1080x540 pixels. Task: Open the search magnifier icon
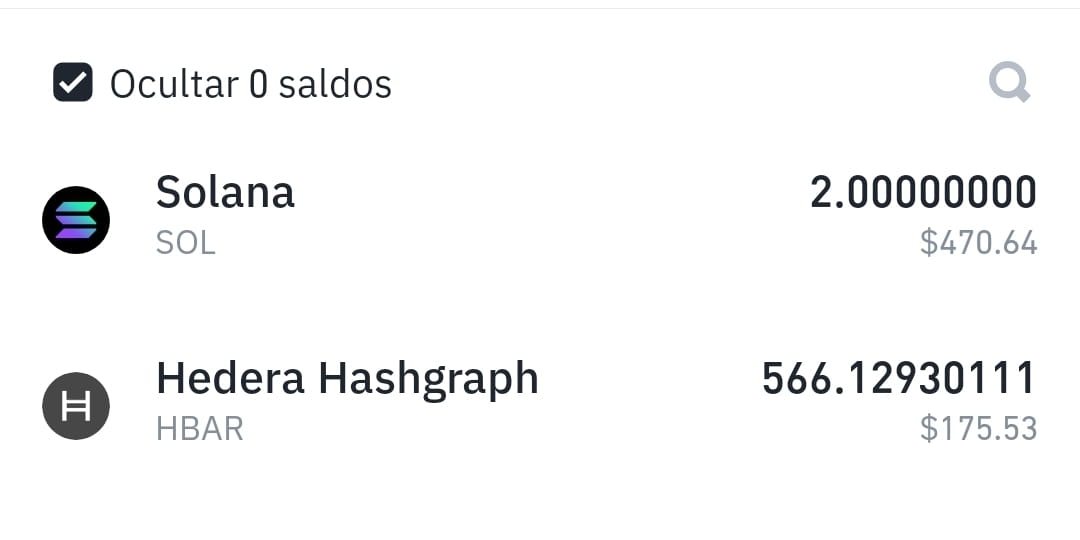coord(1010,83)
